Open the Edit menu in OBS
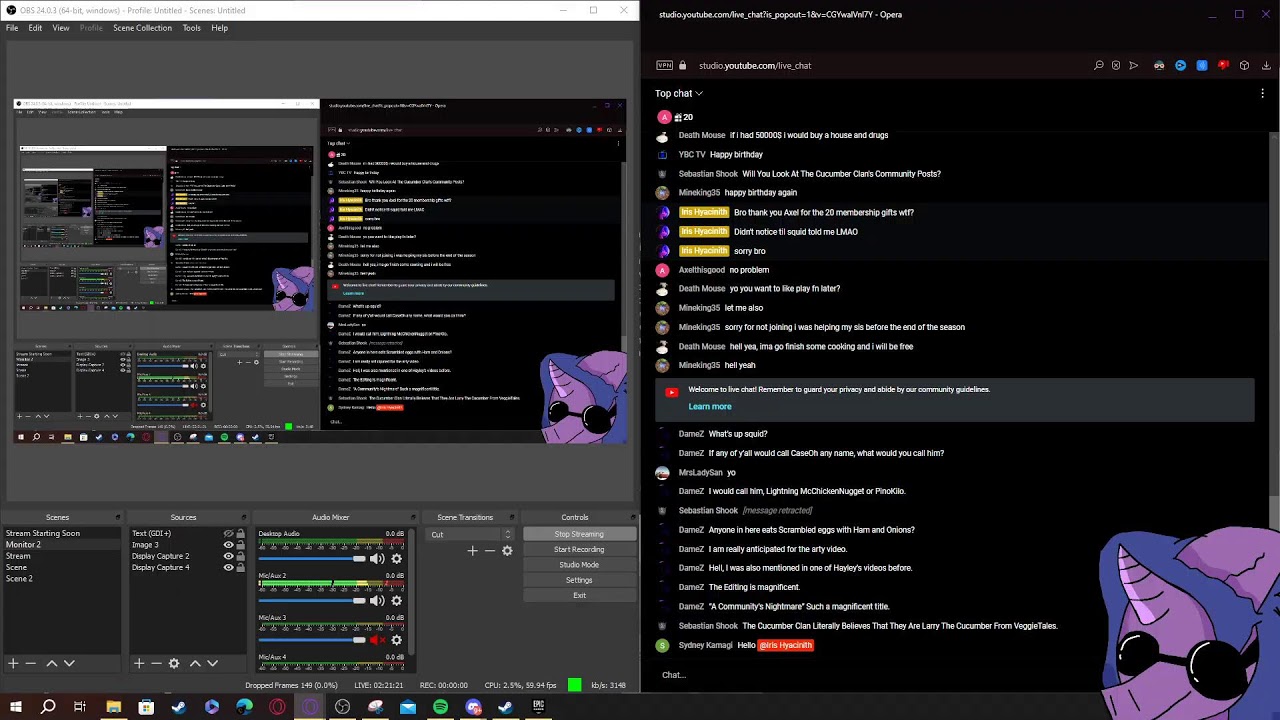 click(x=35, y=28)
